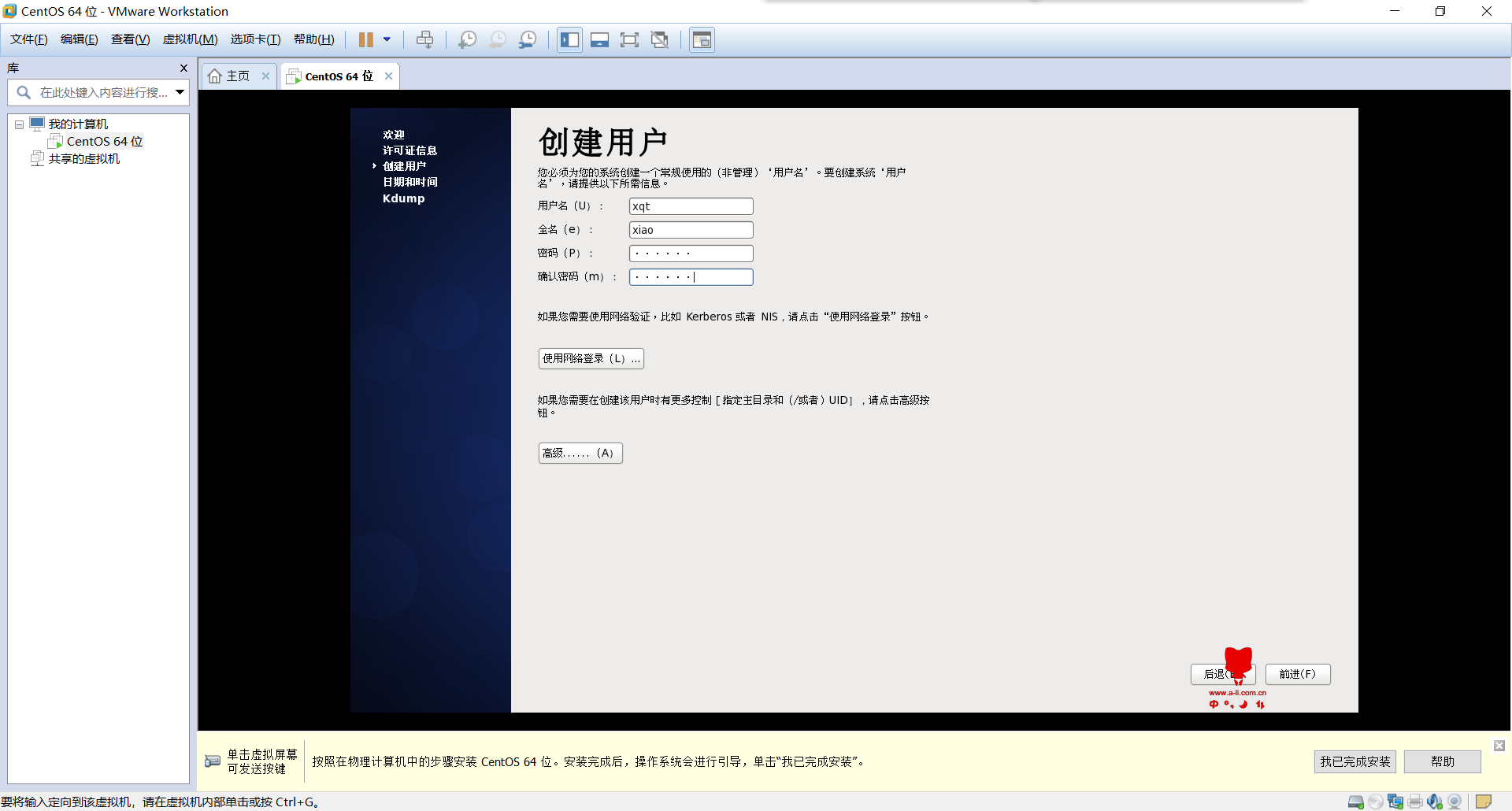Toggle the thumbnail bar view

click(x=599, y=39)
